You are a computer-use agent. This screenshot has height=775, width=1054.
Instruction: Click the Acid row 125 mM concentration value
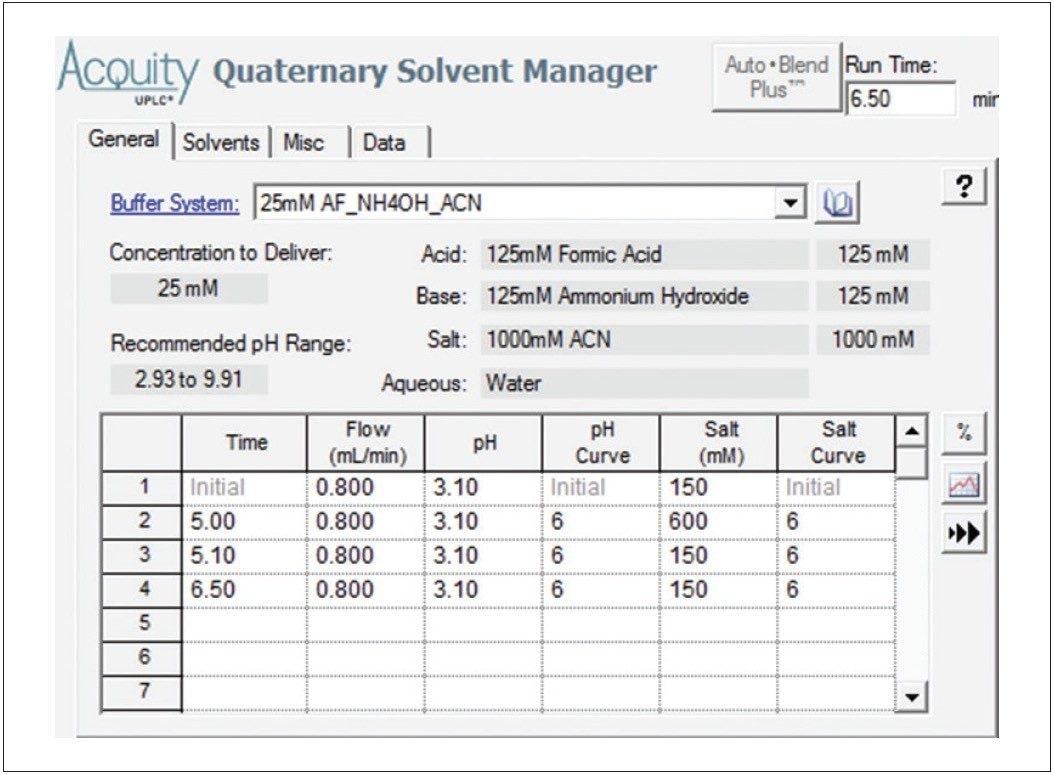click(873, 255)
